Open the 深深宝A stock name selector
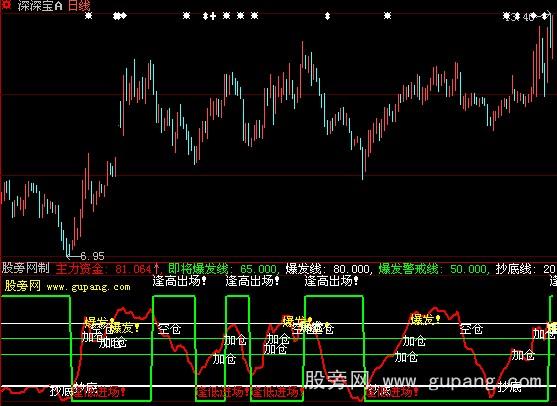557x406 pixels. coord(40,5)
